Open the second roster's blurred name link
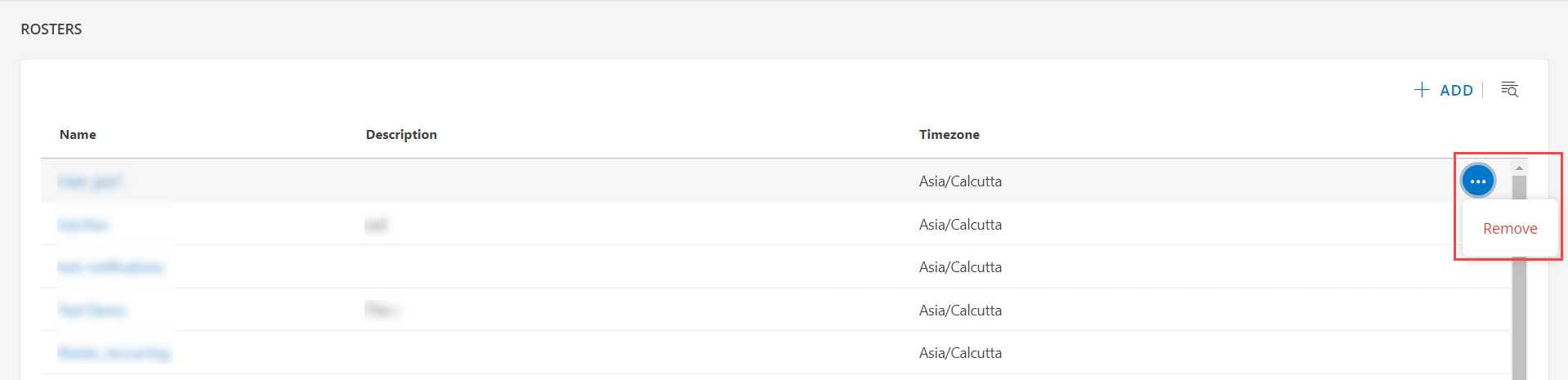The height and width of the screenshot is (380, 1568). (83, 225)
